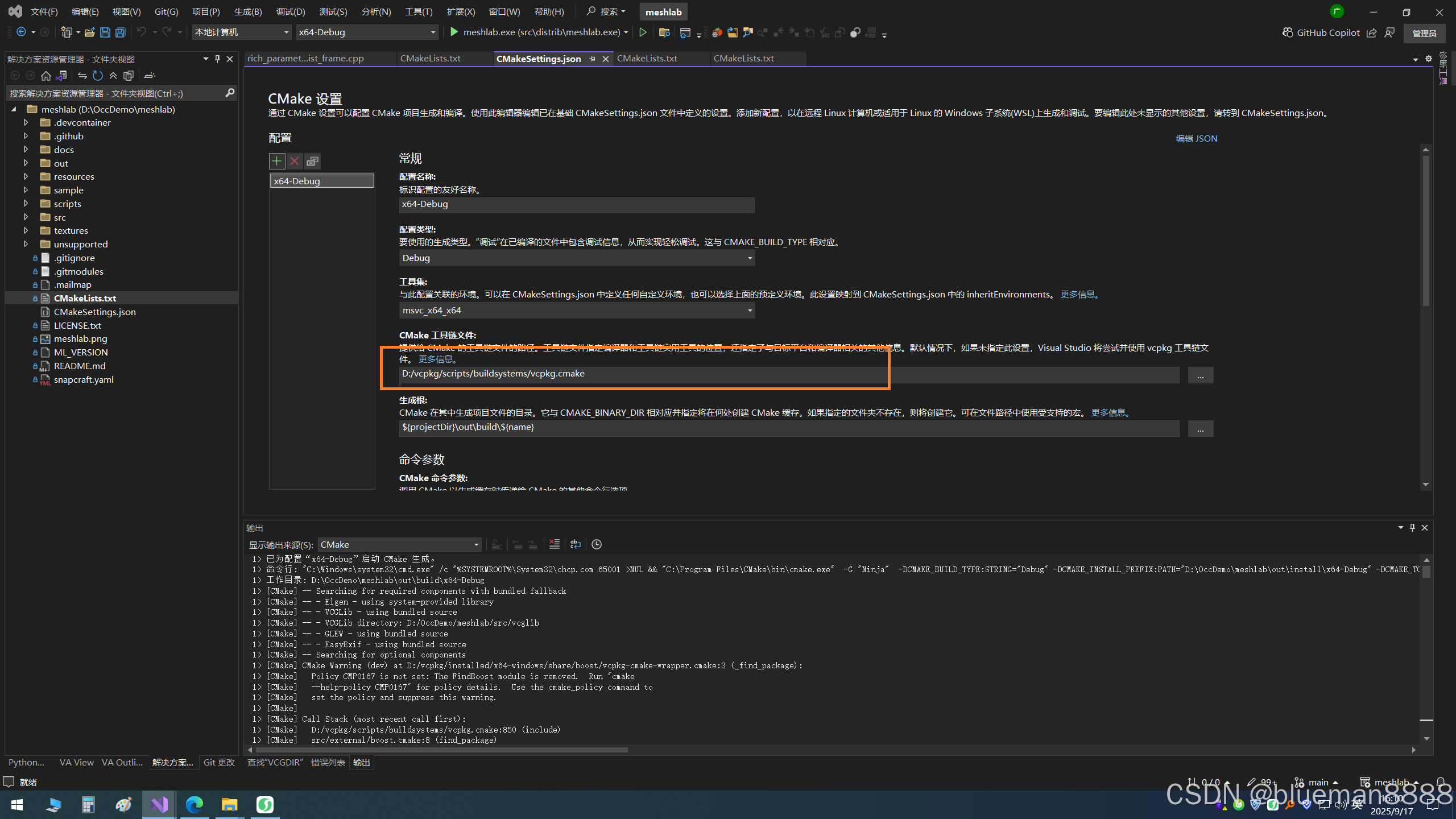Open the Git(G) menu
The height and width of the screenshot is (819, 1456).
pyautogui.click(x=166, y=11)
